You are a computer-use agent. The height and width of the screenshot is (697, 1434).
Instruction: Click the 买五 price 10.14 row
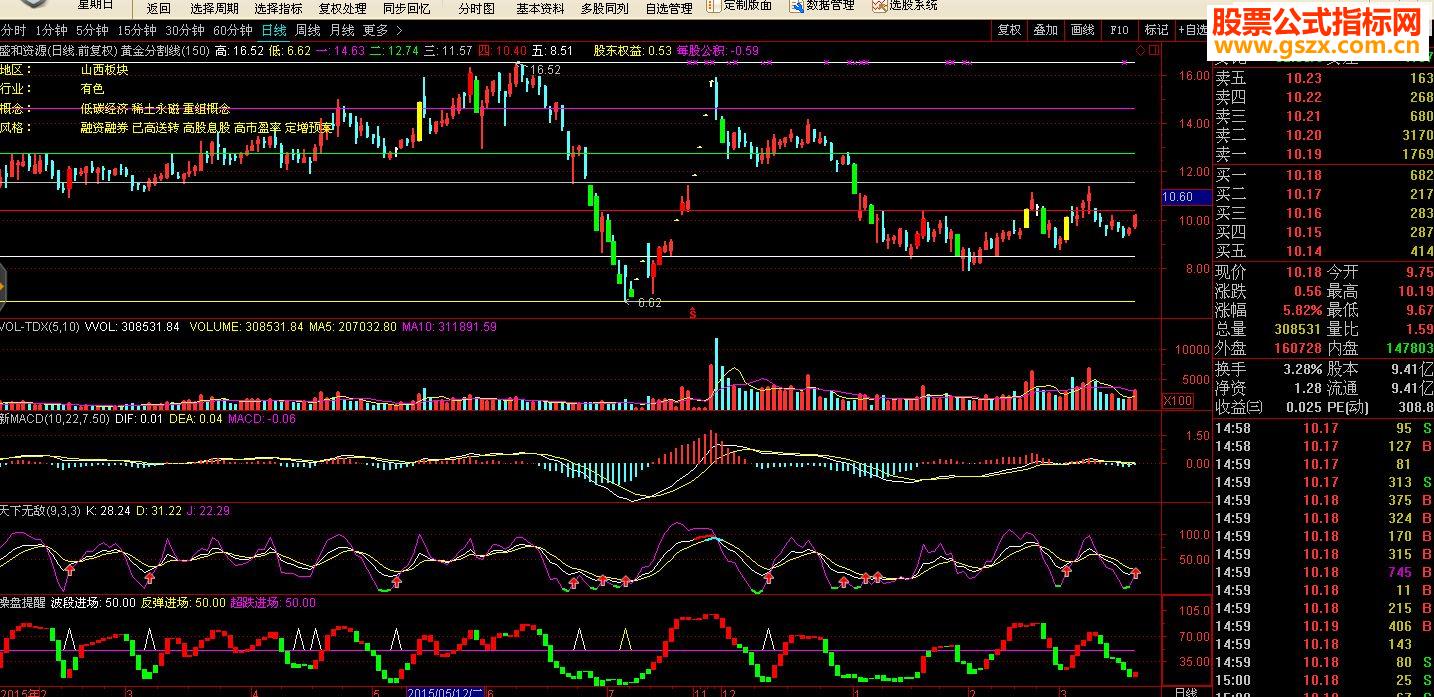1324,251
